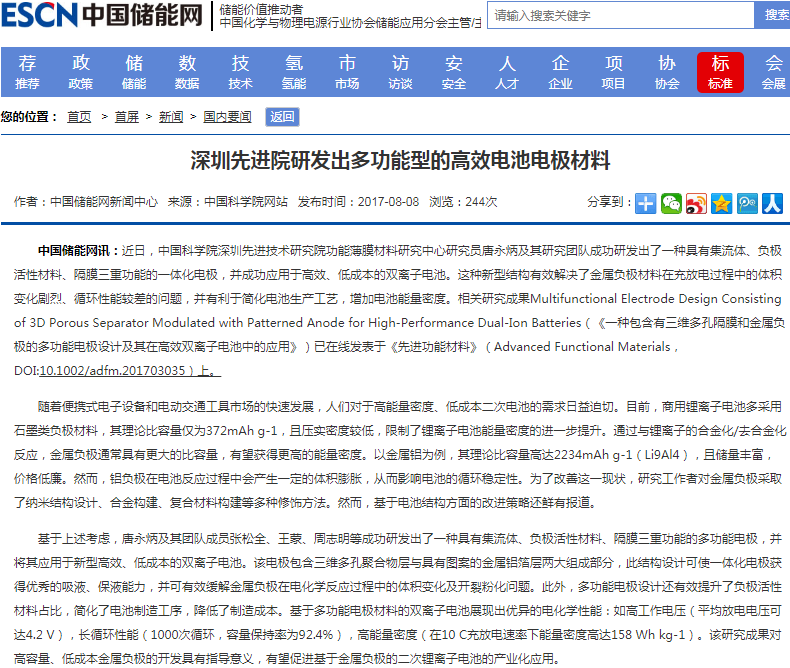Open the 首页 breadcrumb link
790x668 pixels.
tap(79, 117)
